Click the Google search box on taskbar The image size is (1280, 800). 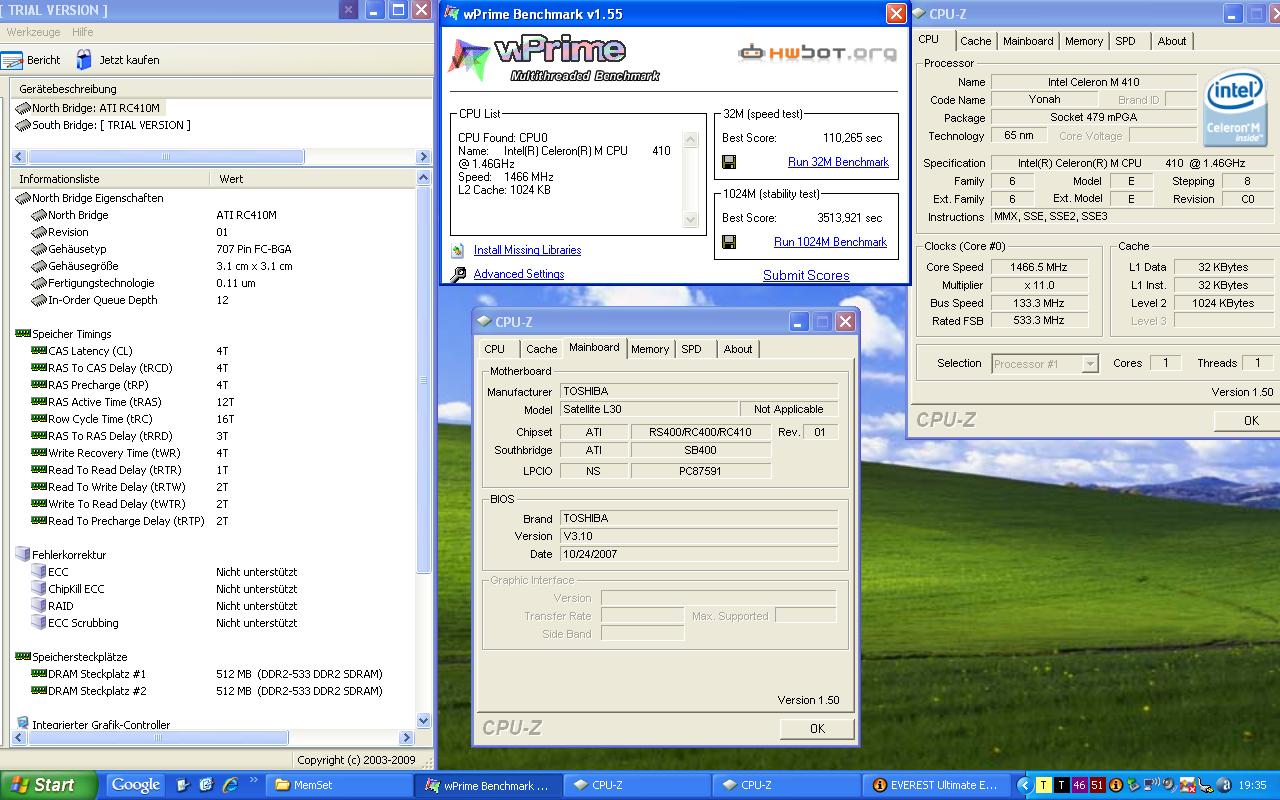pyautogui.click(x=136, y=785)
